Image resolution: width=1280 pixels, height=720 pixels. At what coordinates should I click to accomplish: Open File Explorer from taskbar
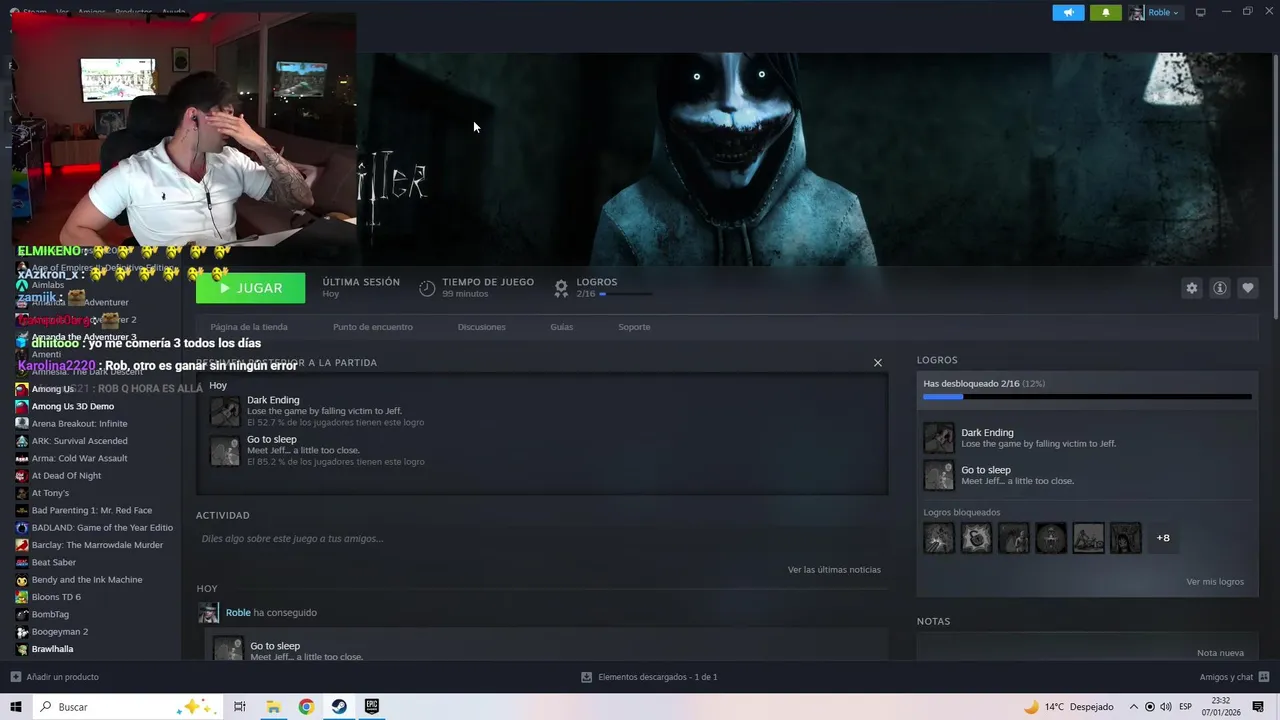tap(272, 707)
